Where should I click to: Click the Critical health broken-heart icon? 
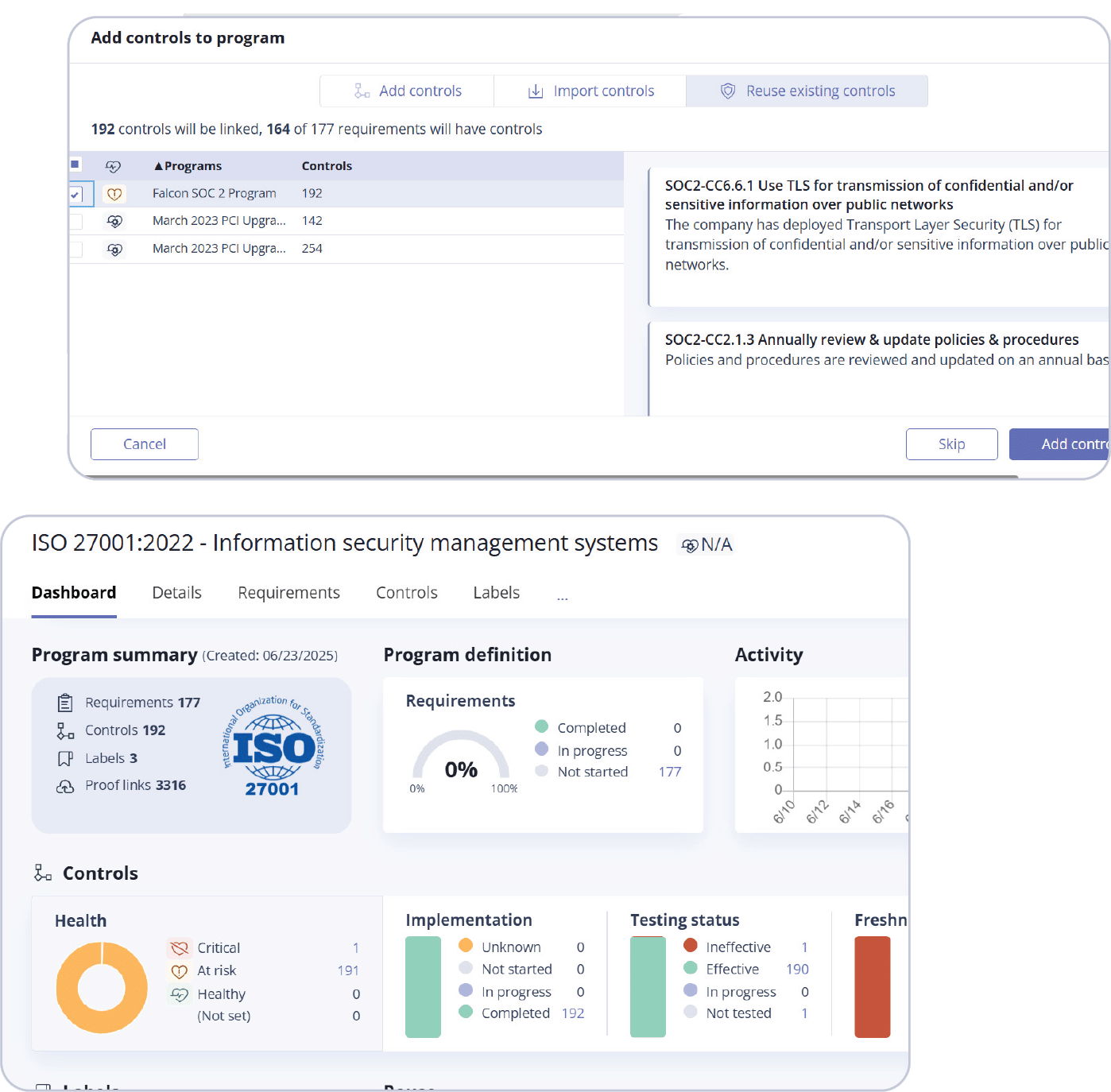[180, 948]
